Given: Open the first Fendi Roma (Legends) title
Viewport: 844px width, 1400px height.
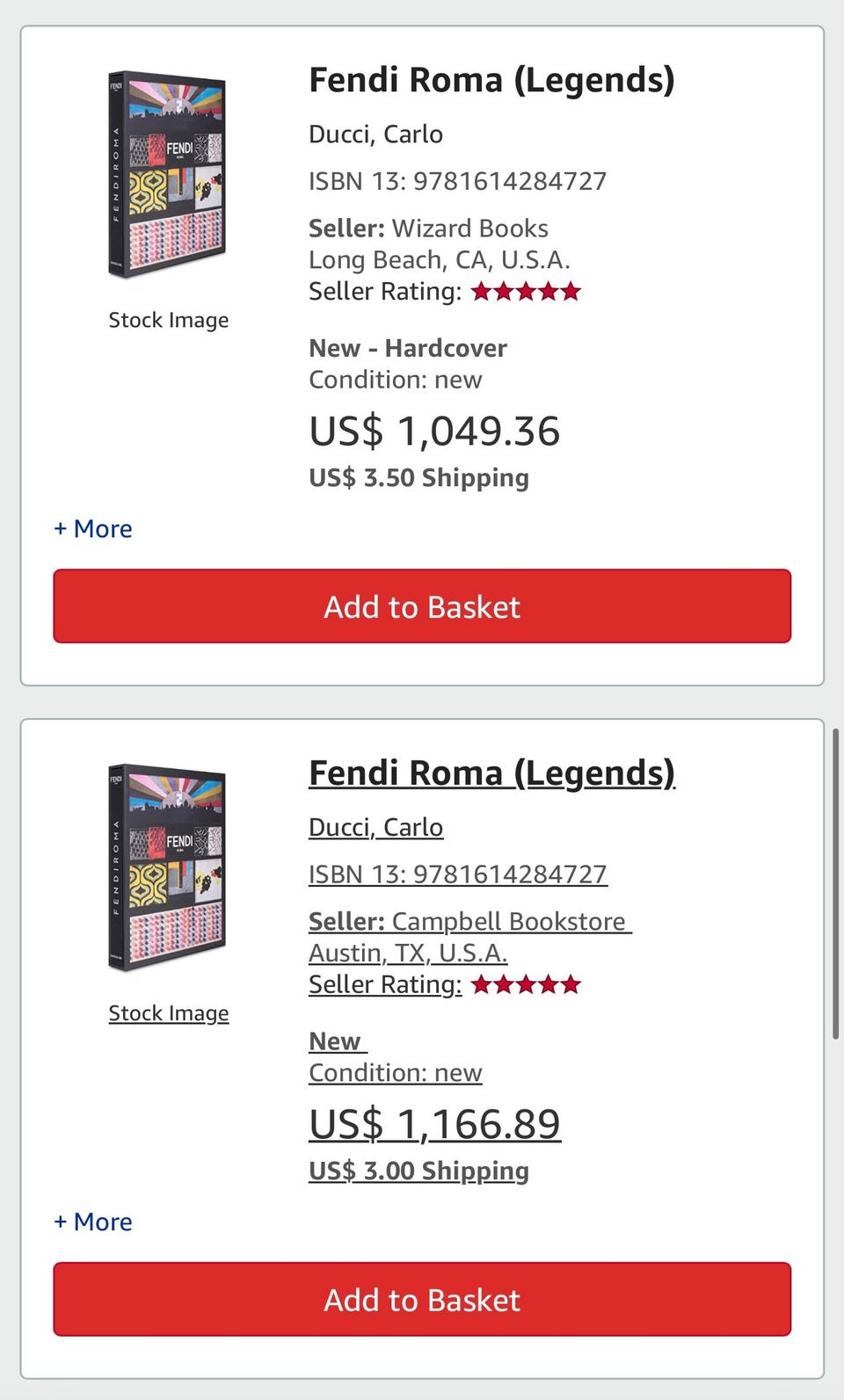Looking at the screenshot, I should [x=491, y=80].
